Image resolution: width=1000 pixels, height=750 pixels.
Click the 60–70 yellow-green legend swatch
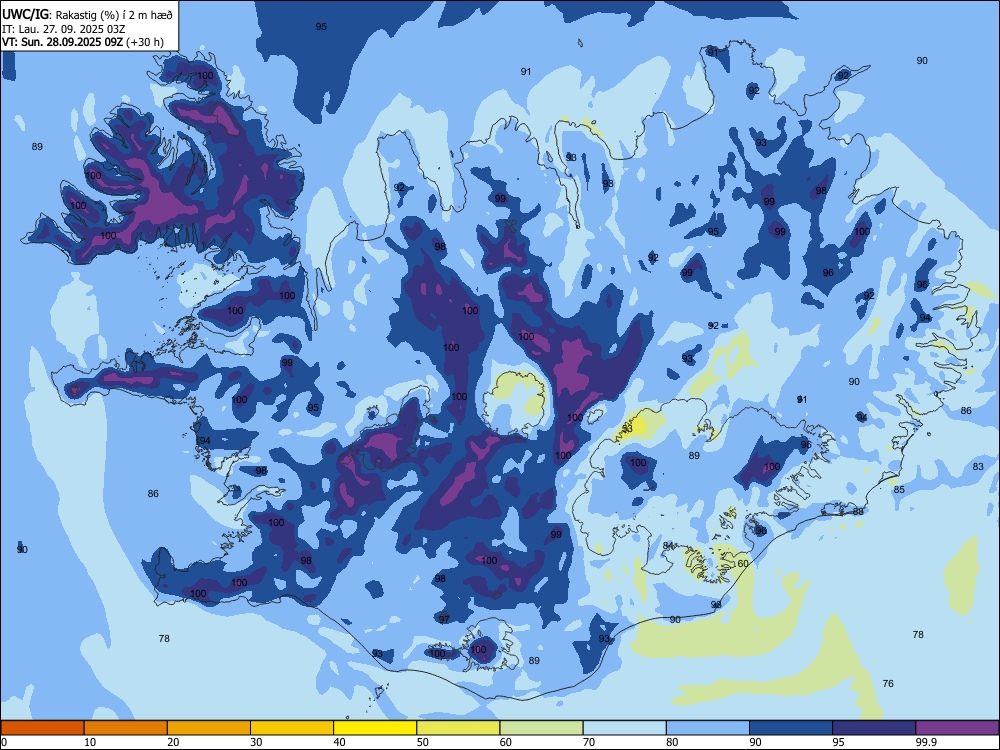(541, 728)
